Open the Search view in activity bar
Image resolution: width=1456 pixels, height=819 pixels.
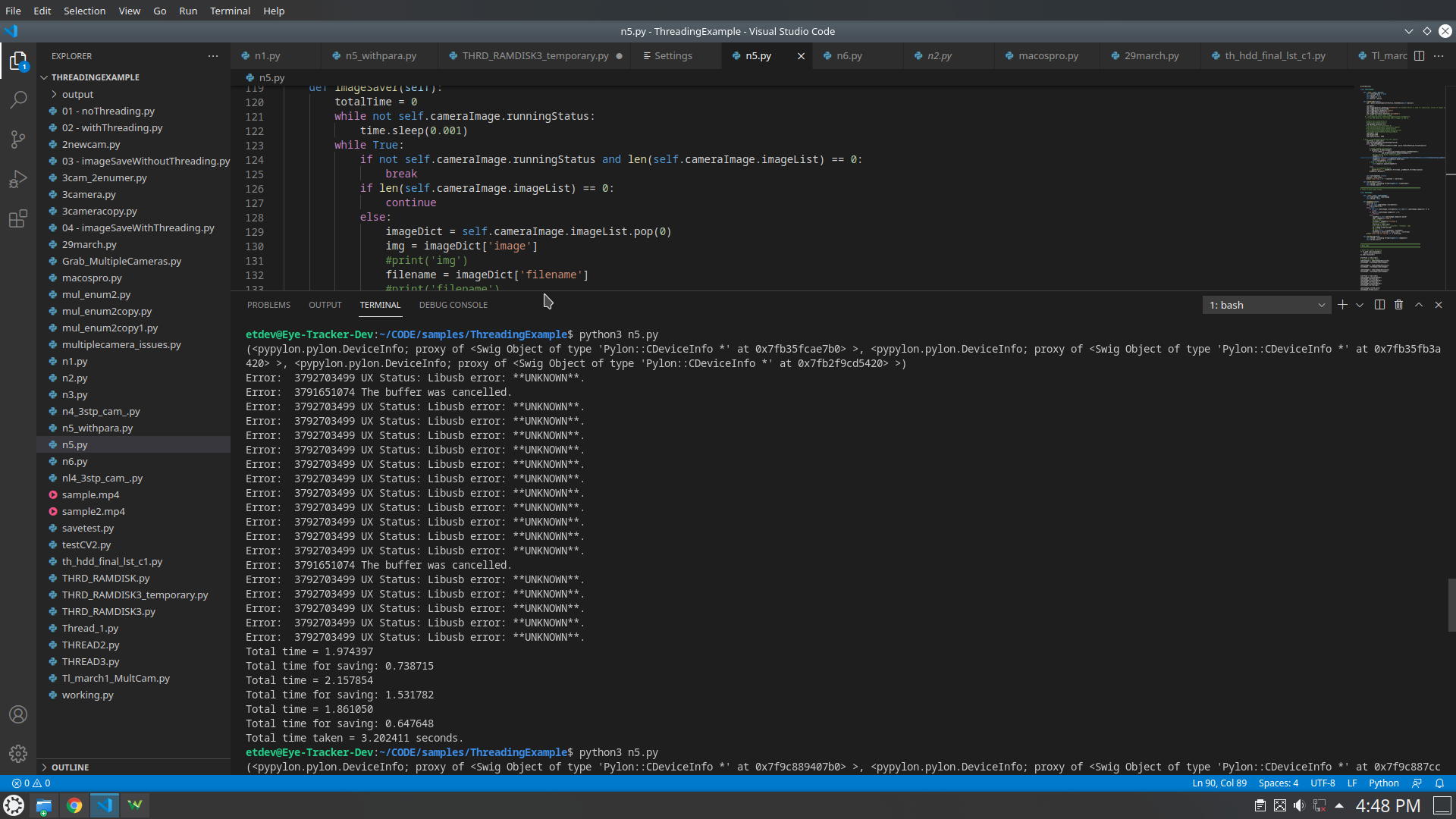click(18, 100)
